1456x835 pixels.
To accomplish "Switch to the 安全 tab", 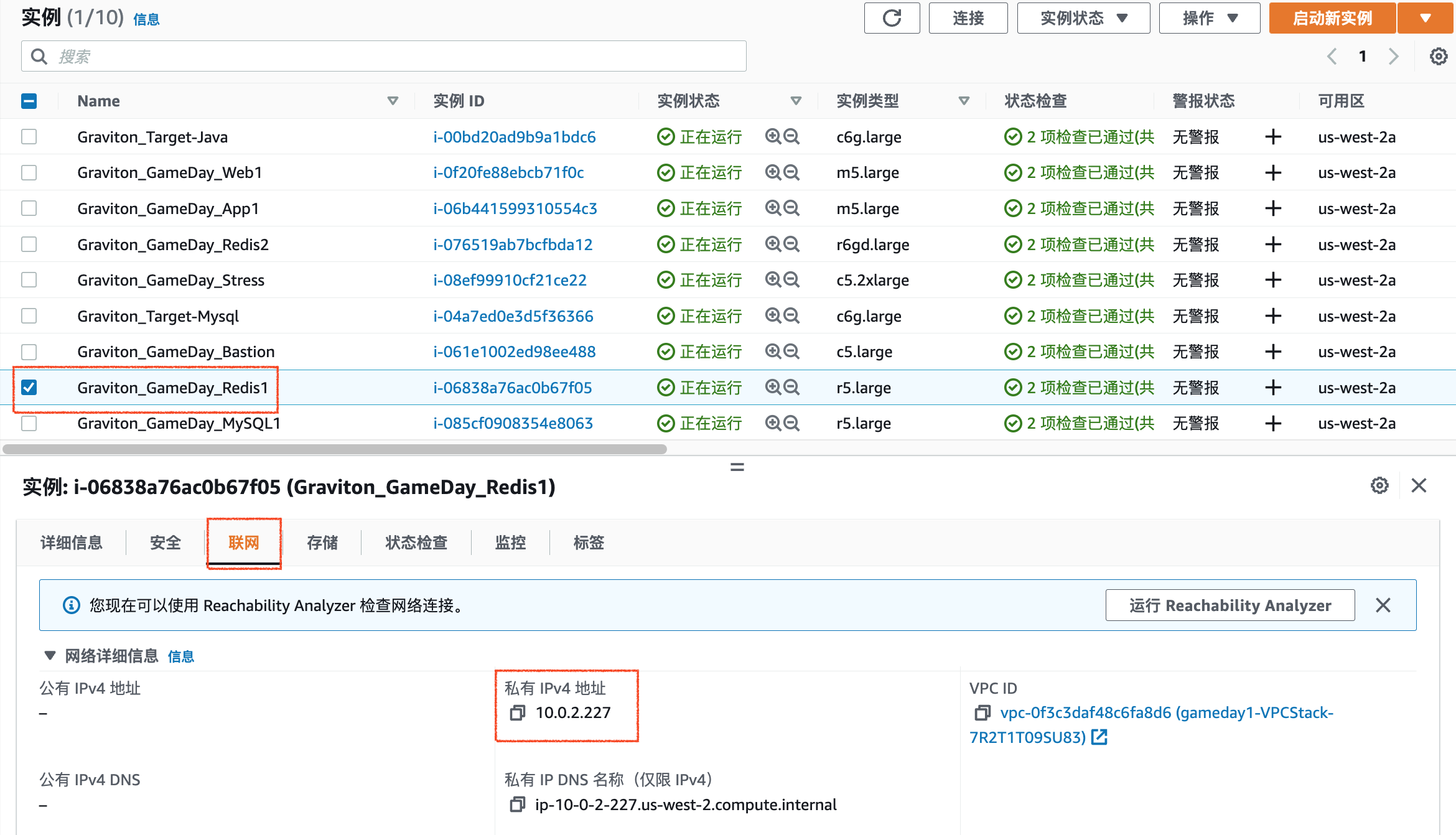I will click(166, 543).
